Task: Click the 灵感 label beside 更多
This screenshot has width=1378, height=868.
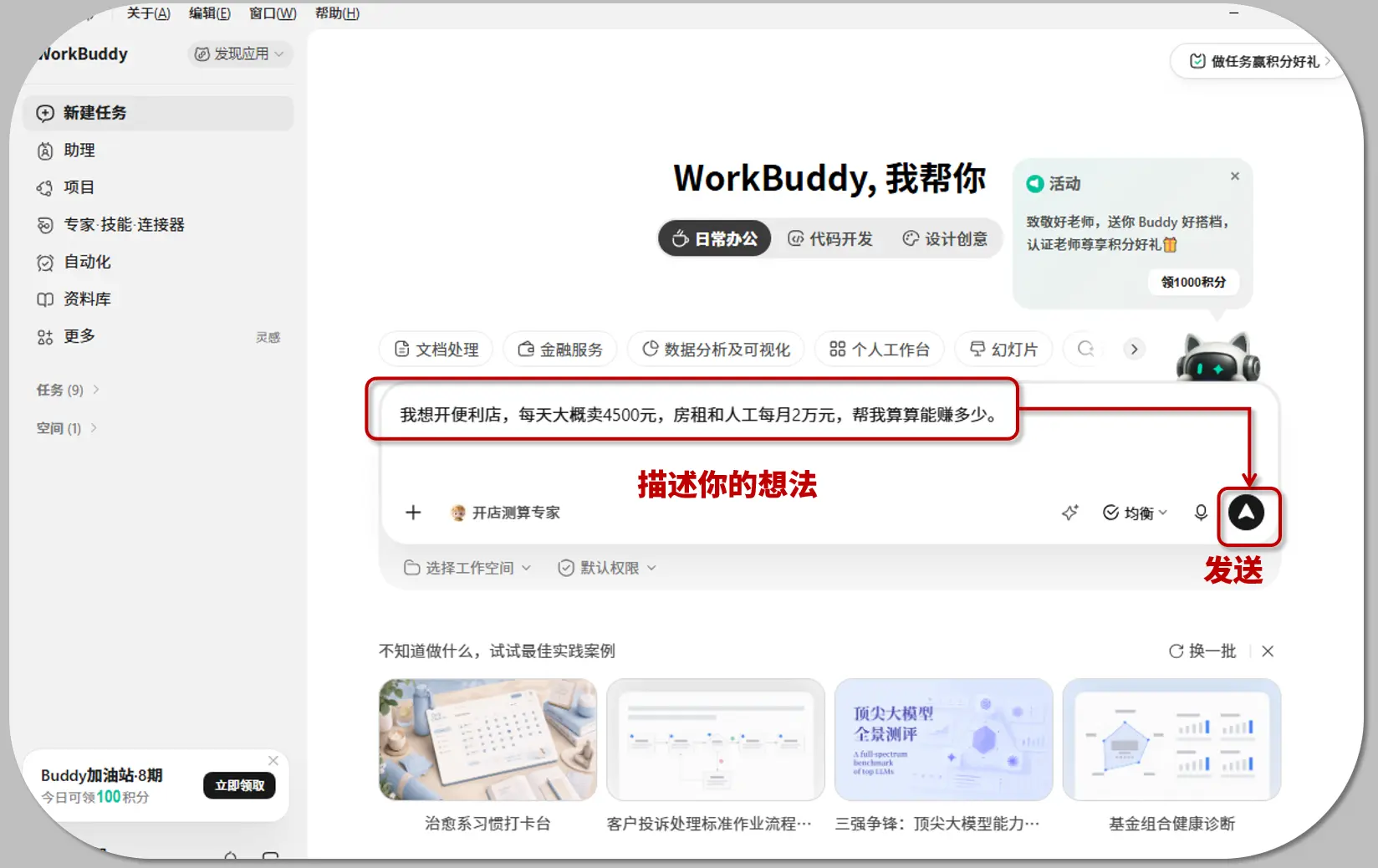Action: (x=268, y=337)
